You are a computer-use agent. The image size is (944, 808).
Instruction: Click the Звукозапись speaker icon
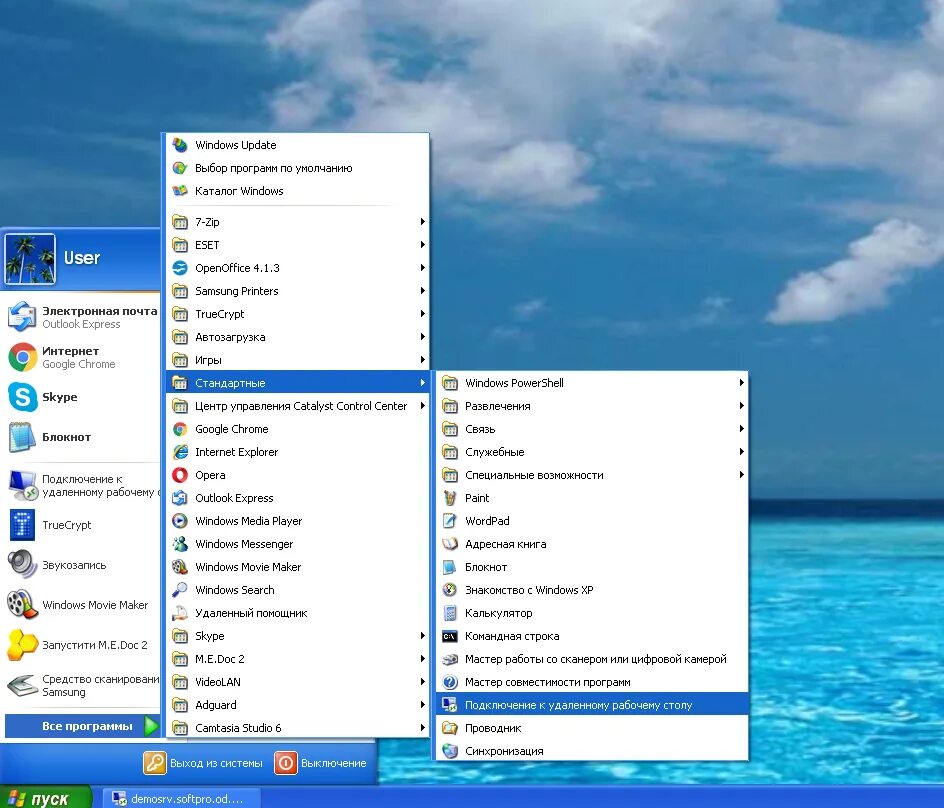(22, 565)
